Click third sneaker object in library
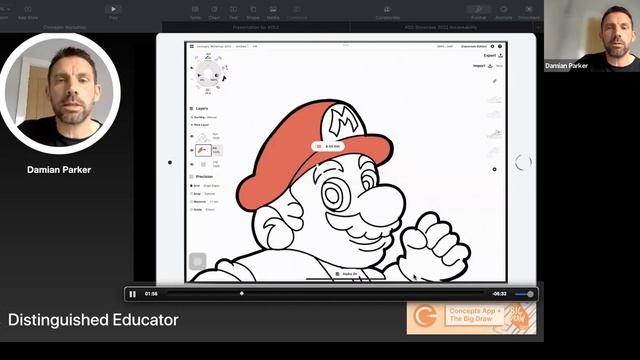 pyautogui.click(x=494, y=133)
